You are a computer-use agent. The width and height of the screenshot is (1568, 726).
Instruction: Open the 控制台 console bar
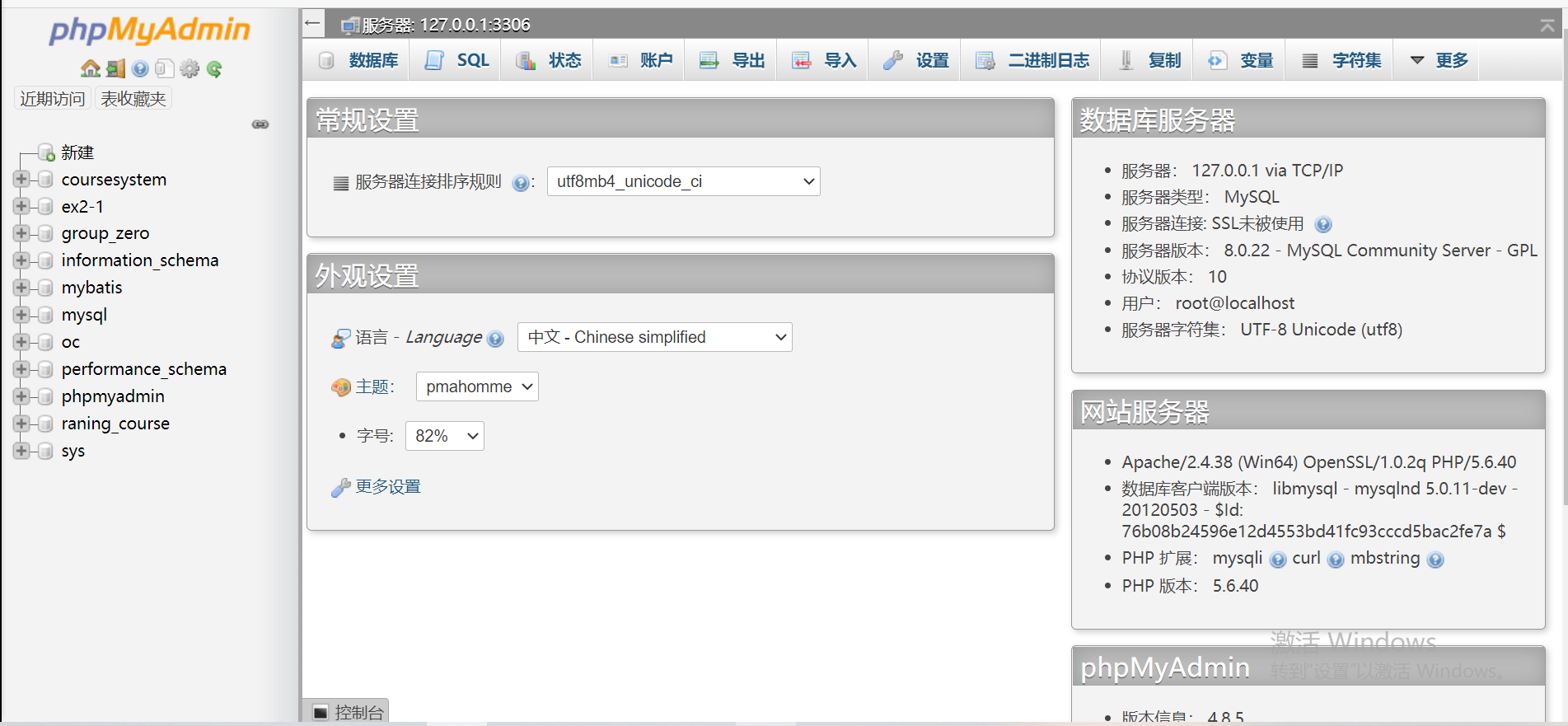[346, 712]
